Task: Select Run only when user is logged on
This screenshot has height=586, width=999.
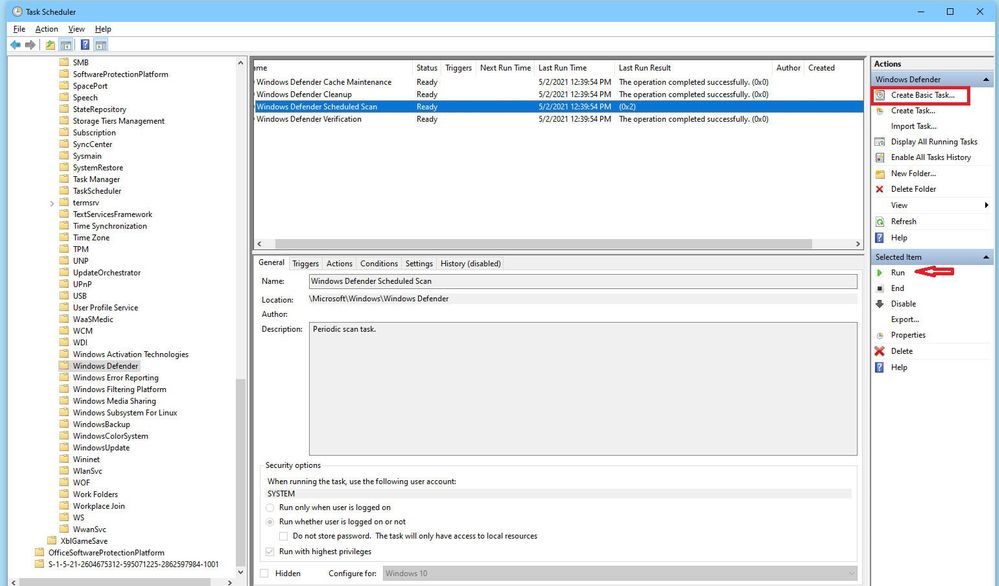Action: point(270,508)
